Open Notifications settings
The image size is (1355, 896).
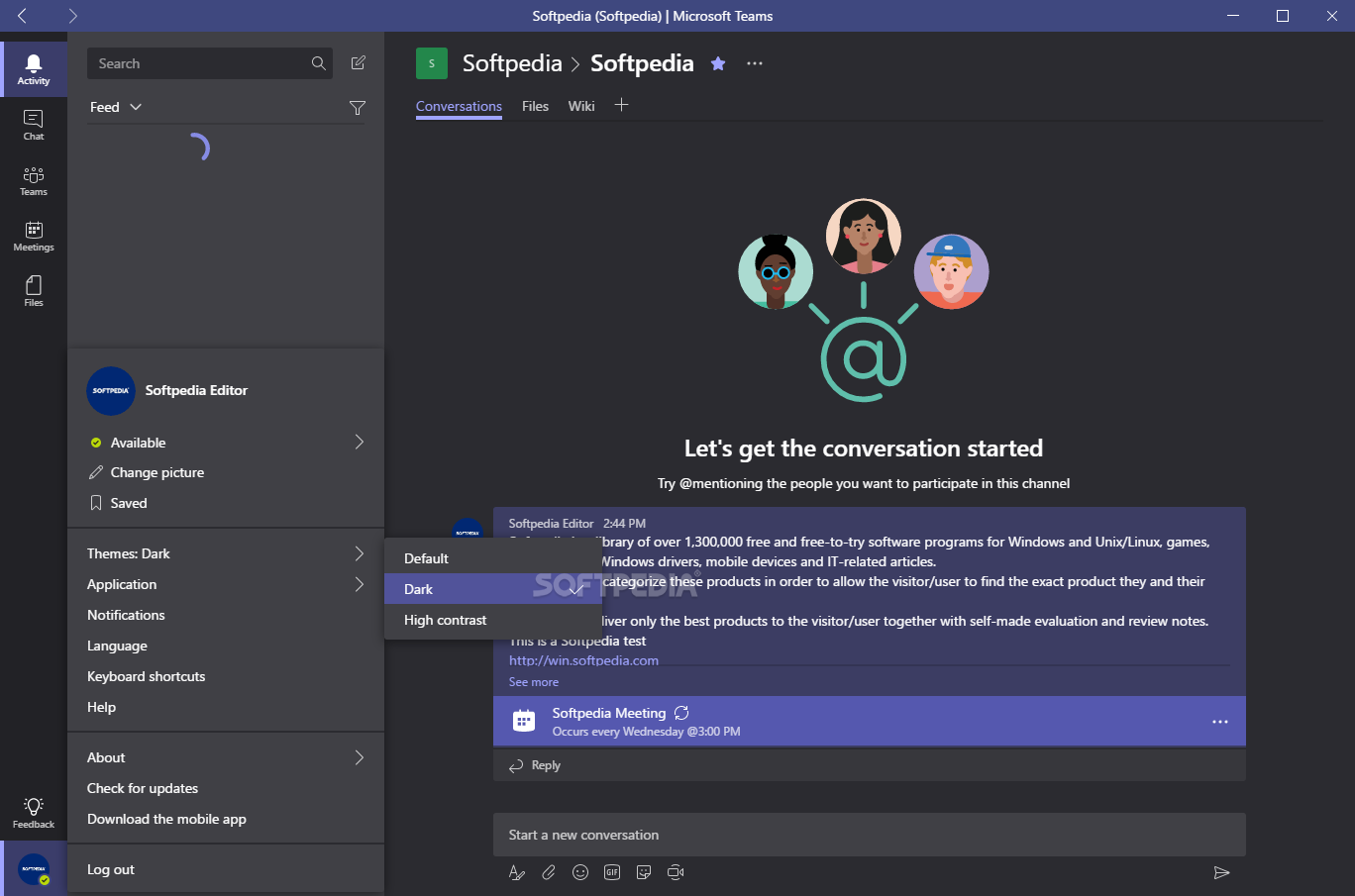(x=126, y=615)
